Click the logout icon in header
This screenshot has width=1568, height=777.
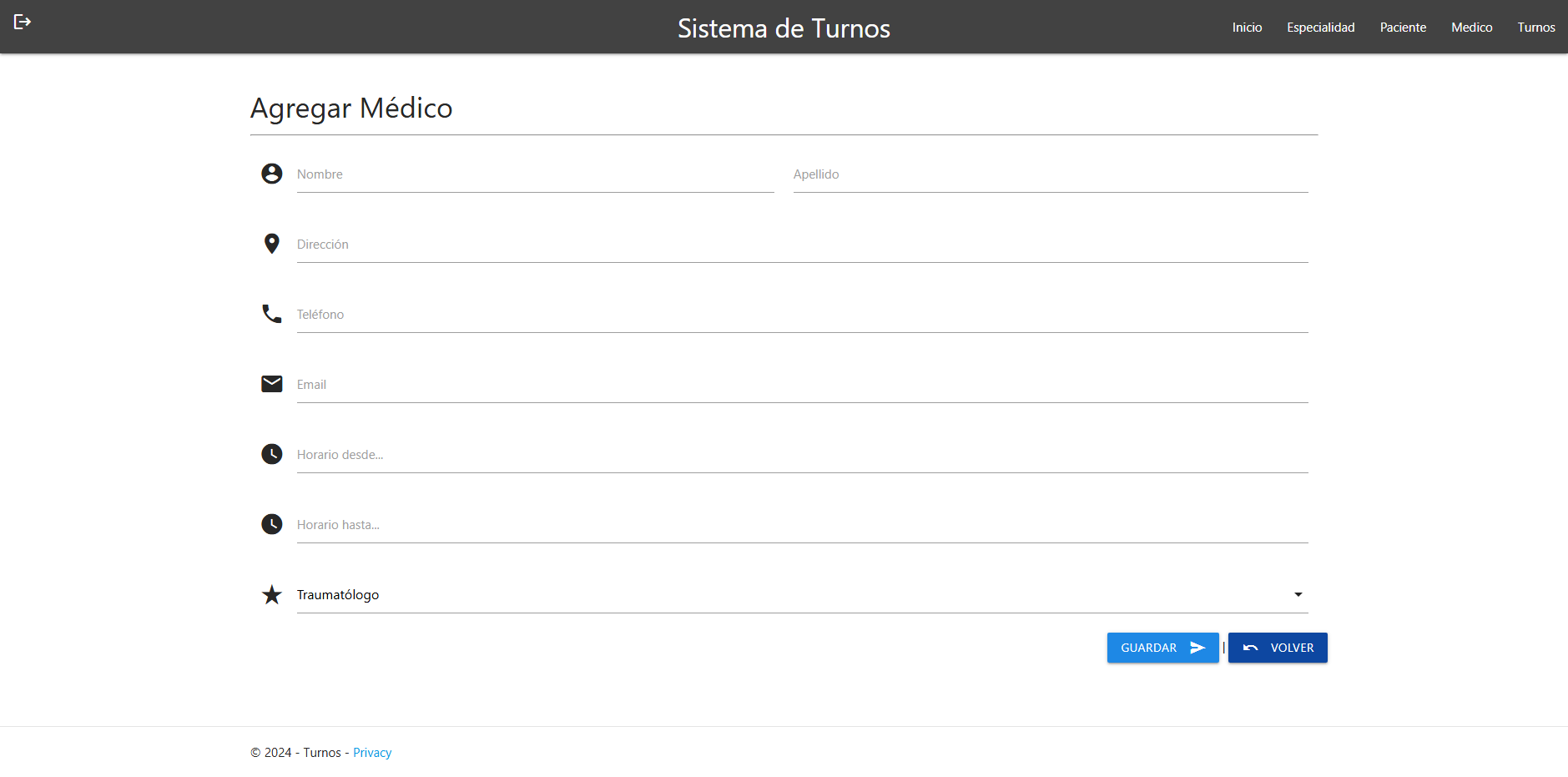(x=23, y=22)
